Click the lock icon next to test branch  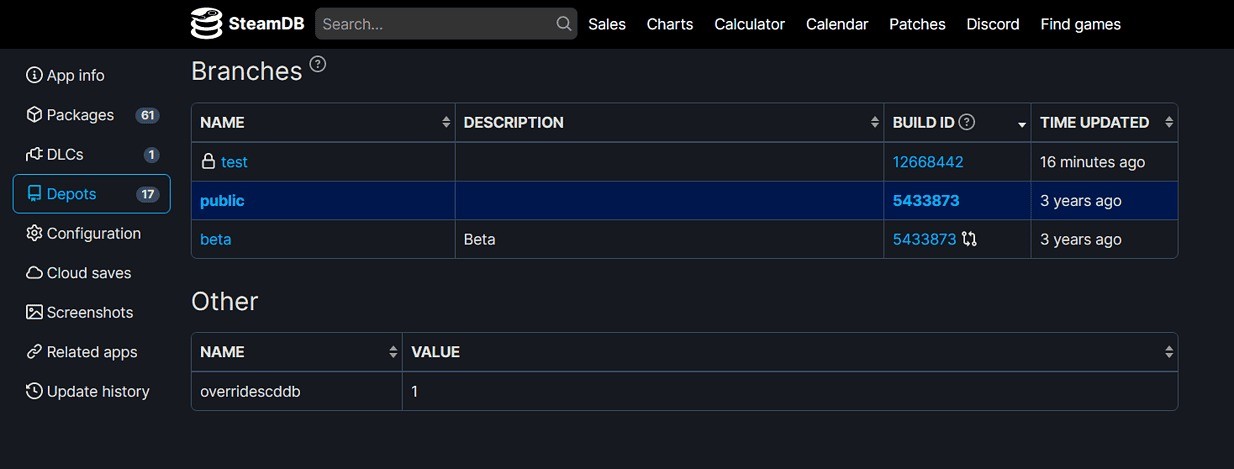[208, 162]
